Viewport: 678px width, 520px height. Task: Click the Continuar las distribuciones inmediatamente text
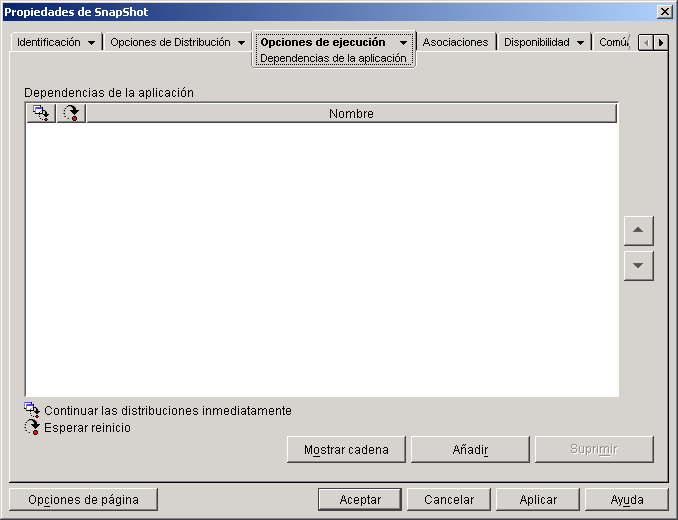point(168,410)
